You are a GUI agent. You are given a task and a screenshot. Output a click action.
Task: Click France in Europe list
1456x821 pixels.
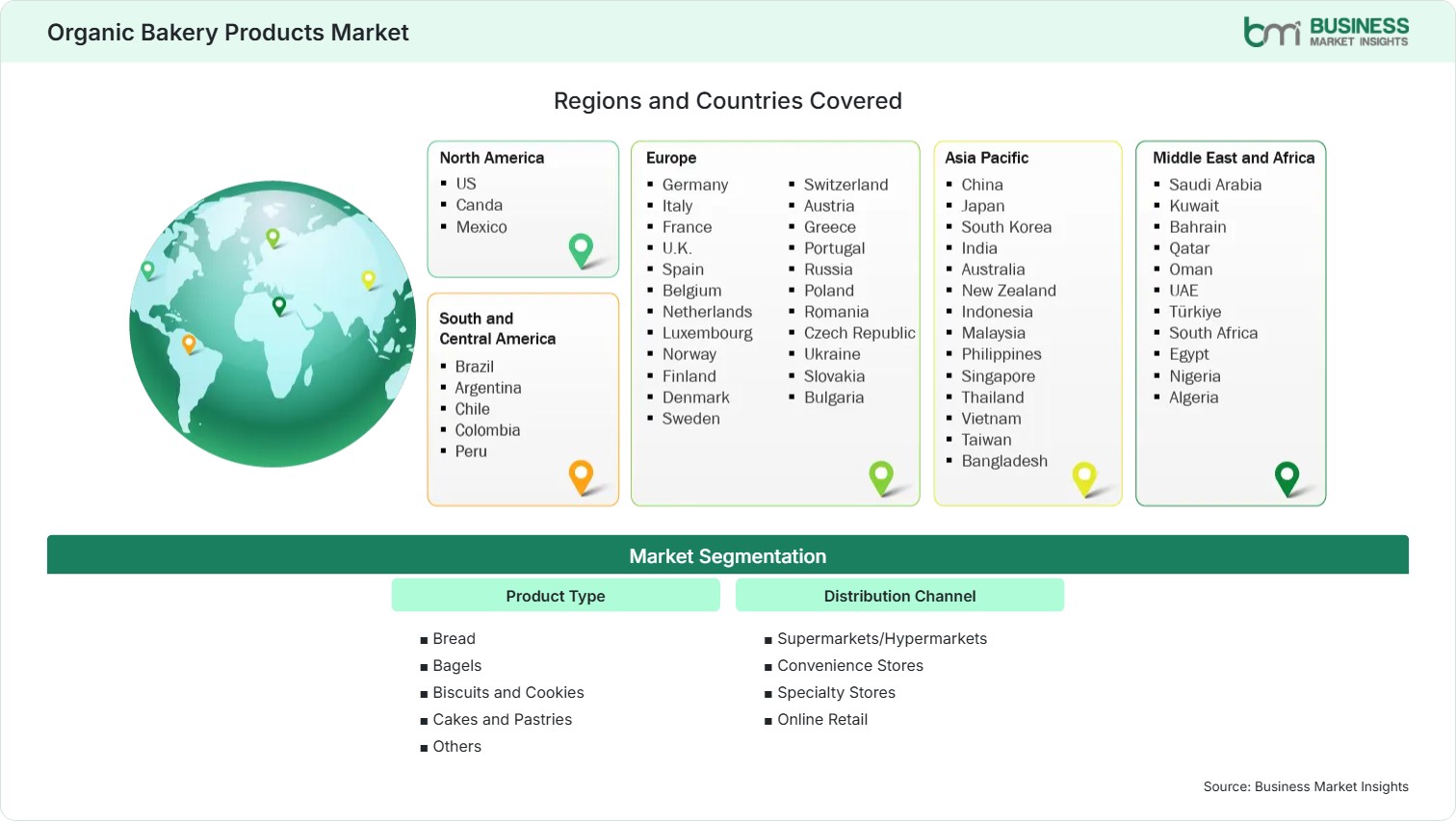tap(688, 227)
